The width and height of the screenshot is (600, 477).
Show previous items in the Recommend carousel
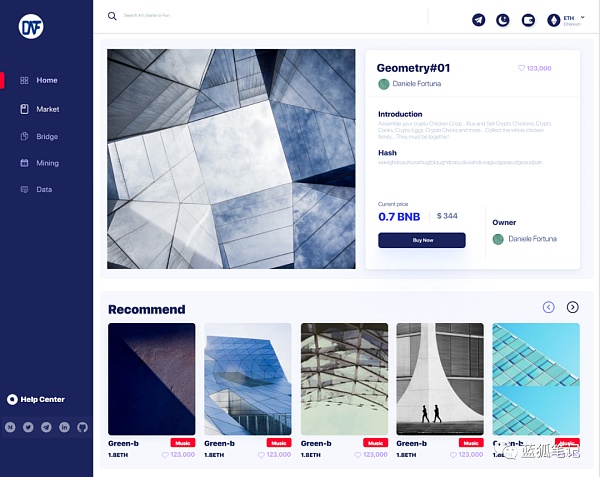pos(548,307)
